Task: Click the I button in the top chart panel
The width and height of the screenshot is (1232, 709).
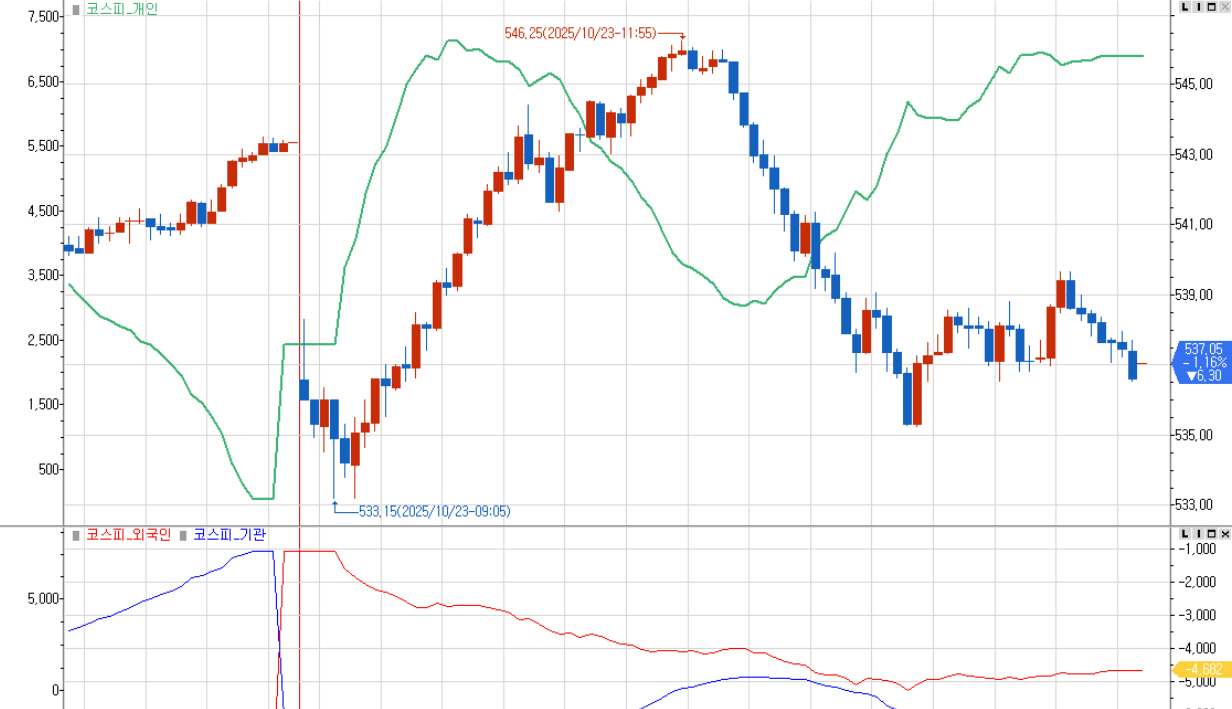Action: click(x=1199, y=7)
